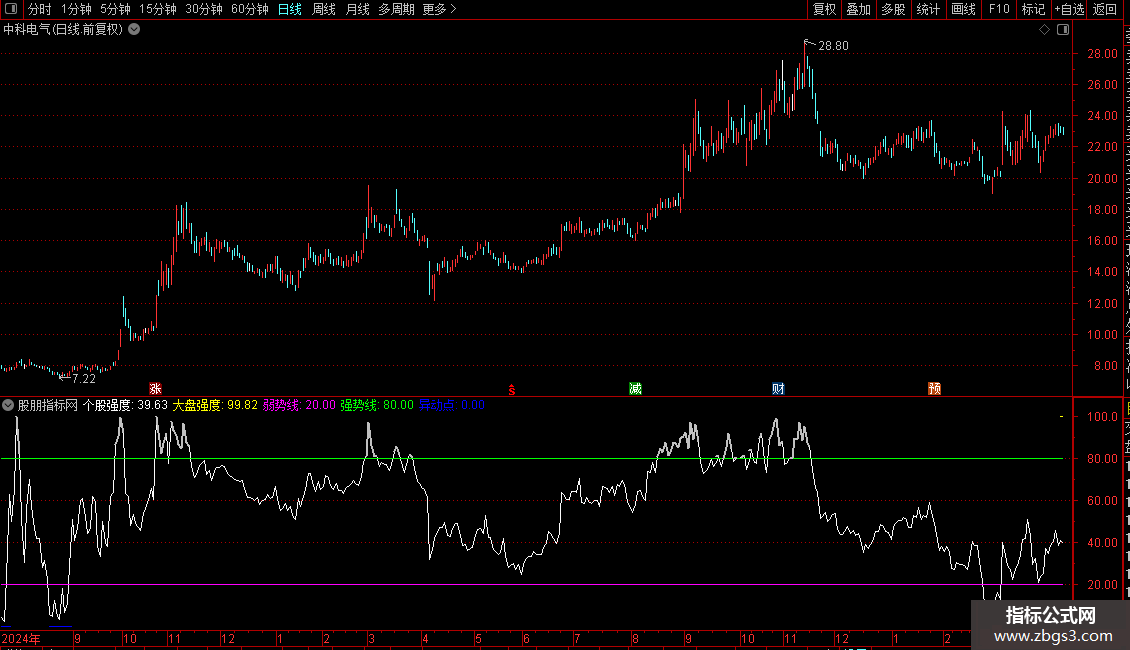1130x650 pixels.
Task: Switch to 分时 intraday view
Action: 40,9
